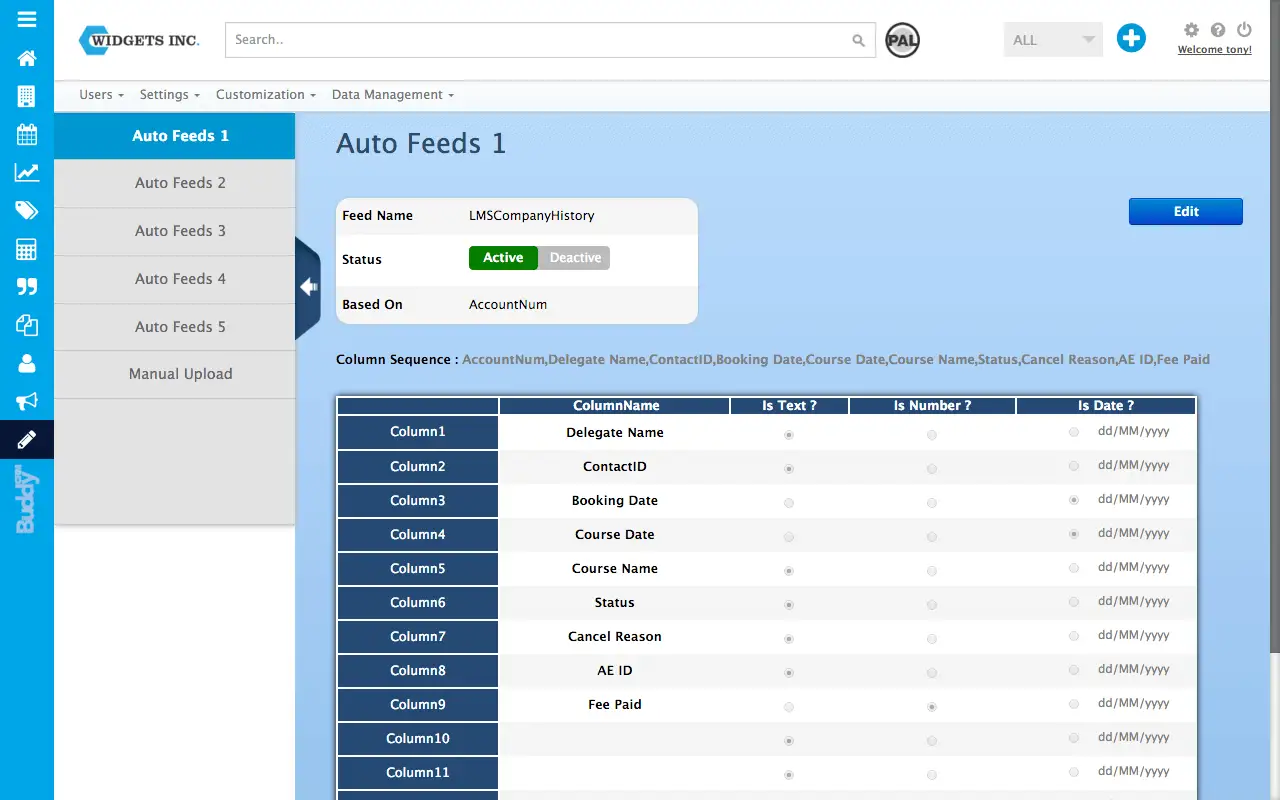Image resolution: width=1280 pixels, height=800 pixels.
Task: Click the megaphone icon in sidebar
Action: pyautogui.click(x=27, y=401)
